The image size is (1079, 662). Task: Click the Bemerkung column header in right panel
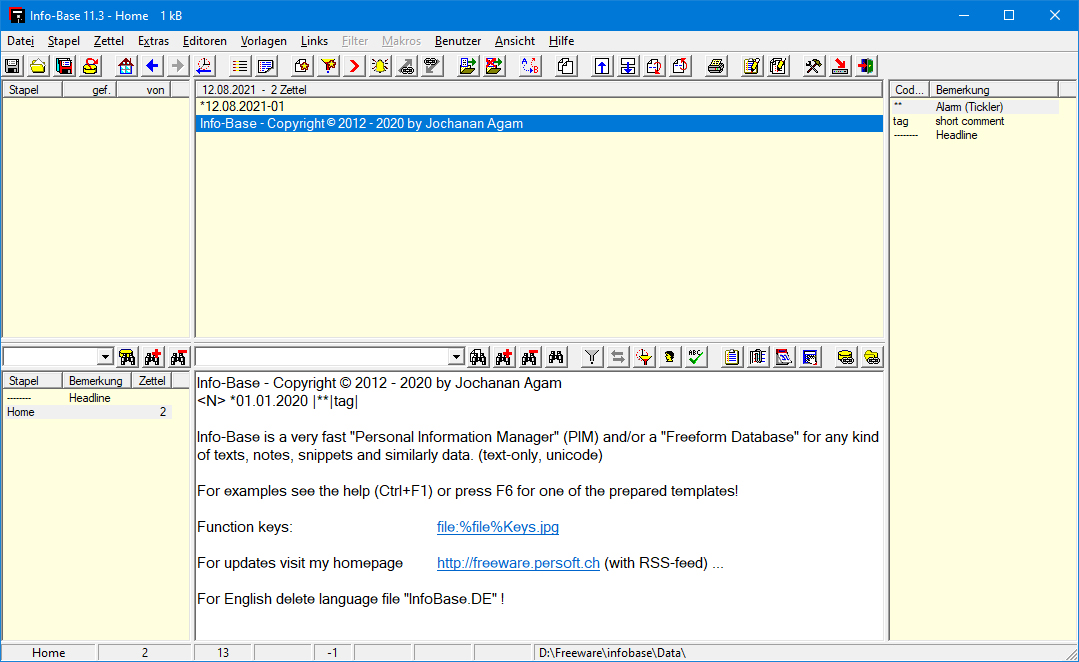[994, 89]
